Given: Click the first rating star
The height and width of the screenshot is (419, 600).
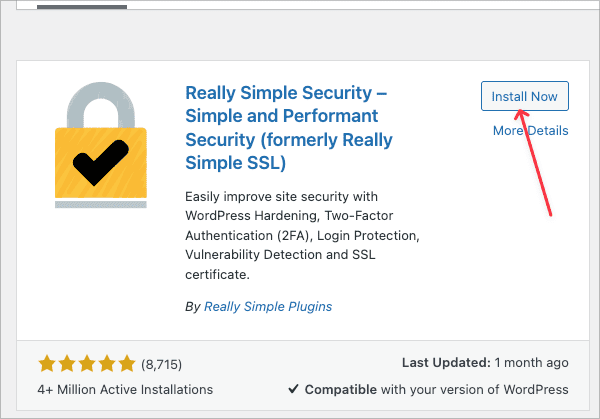Looking at the screenshot, I should pos(46,364).
